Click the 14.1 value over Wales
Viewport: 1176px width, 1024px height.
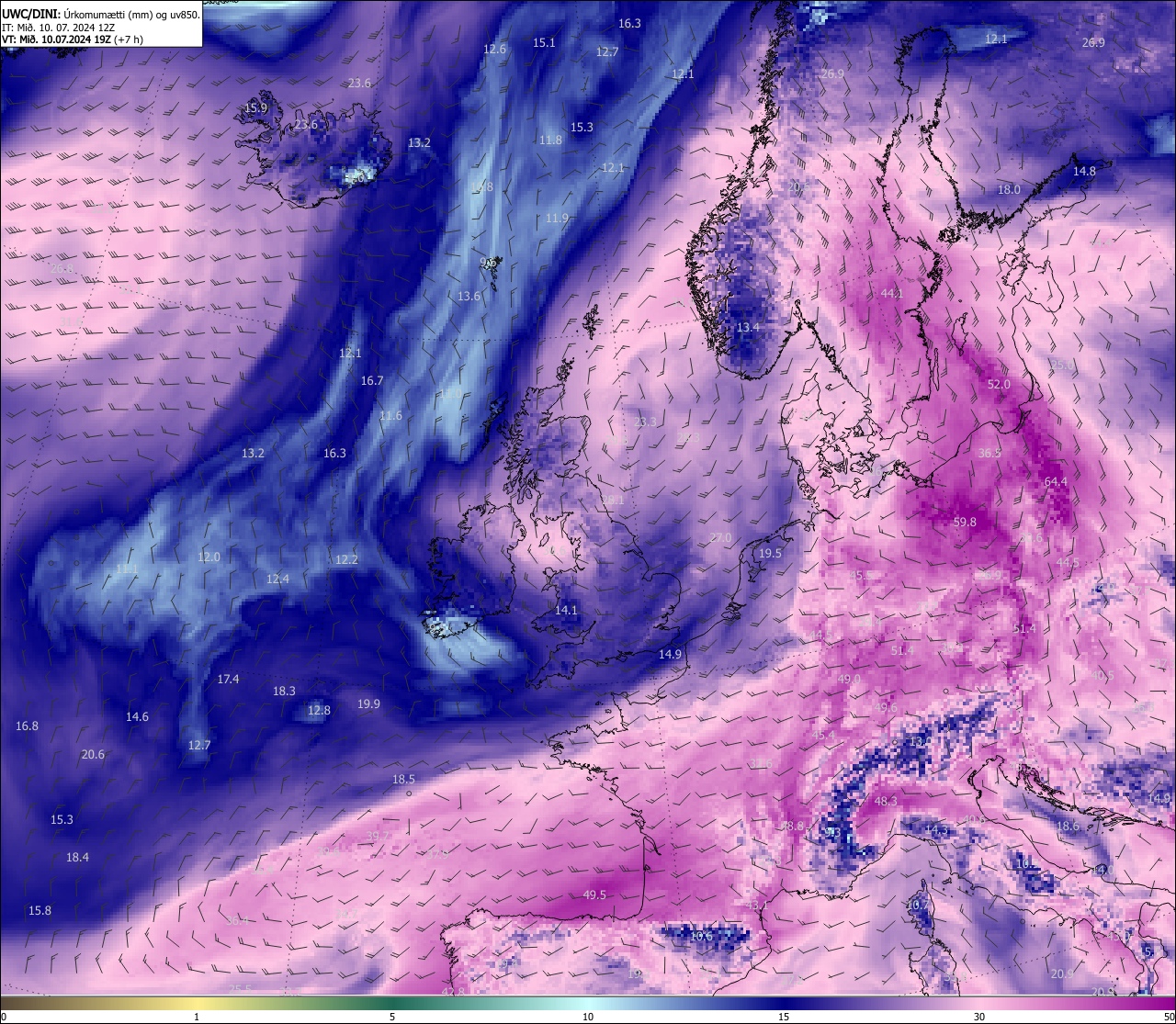566,610
